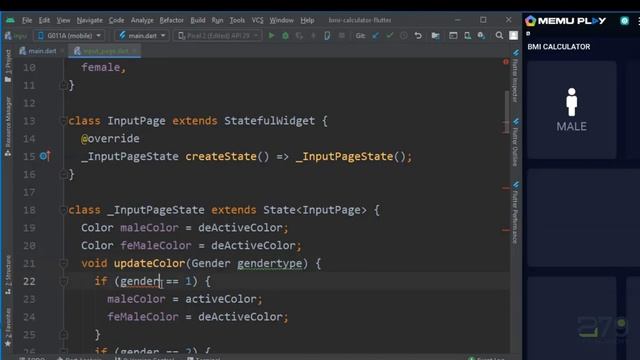The width and height of the screenshot is (640, 360).
Task: Click the Android Studio logo icon
Action: (x=11, y=20)
